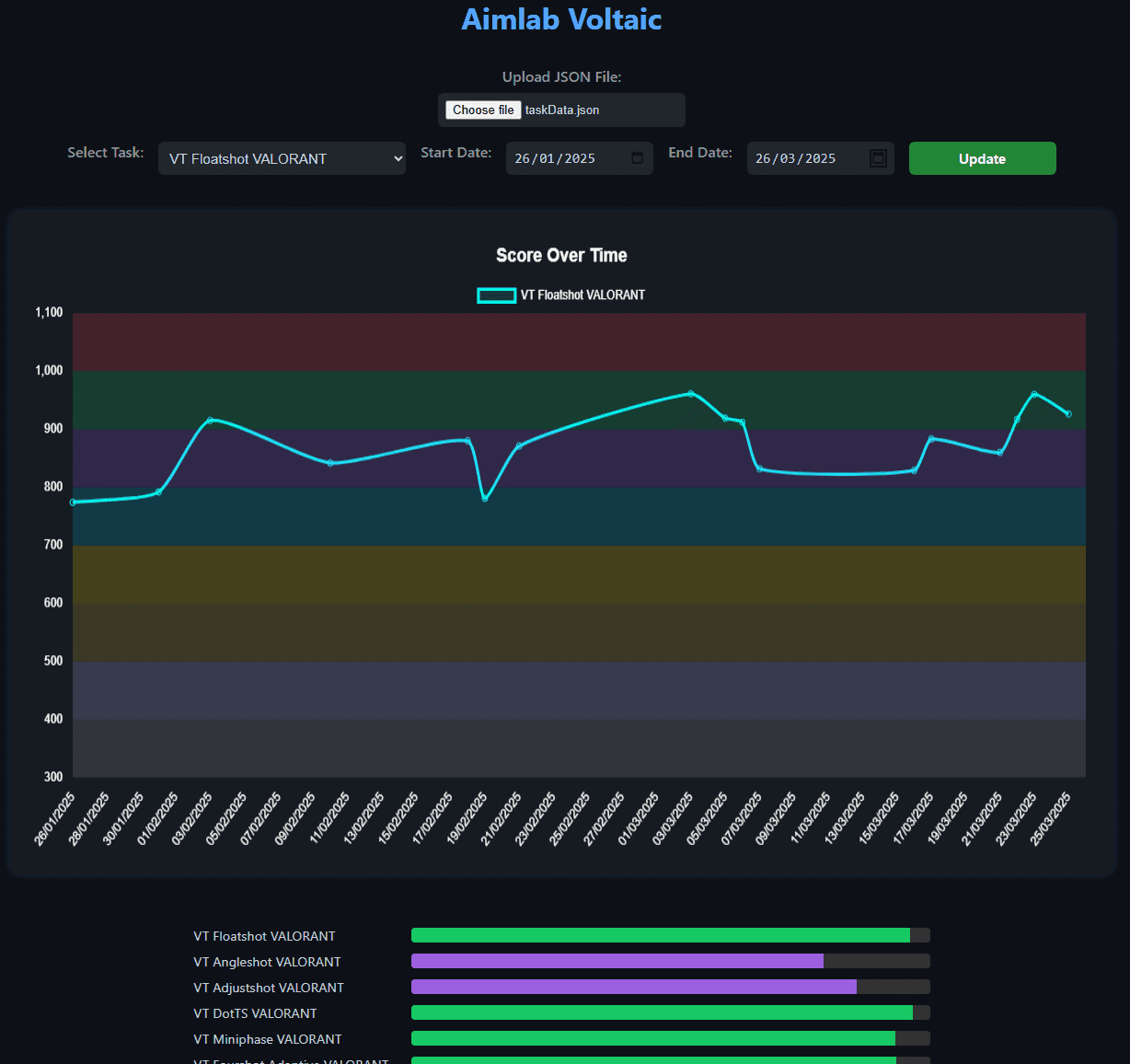1130x1064 pixels.
Task: Click the Choose file button
Action: pos(483,110)
